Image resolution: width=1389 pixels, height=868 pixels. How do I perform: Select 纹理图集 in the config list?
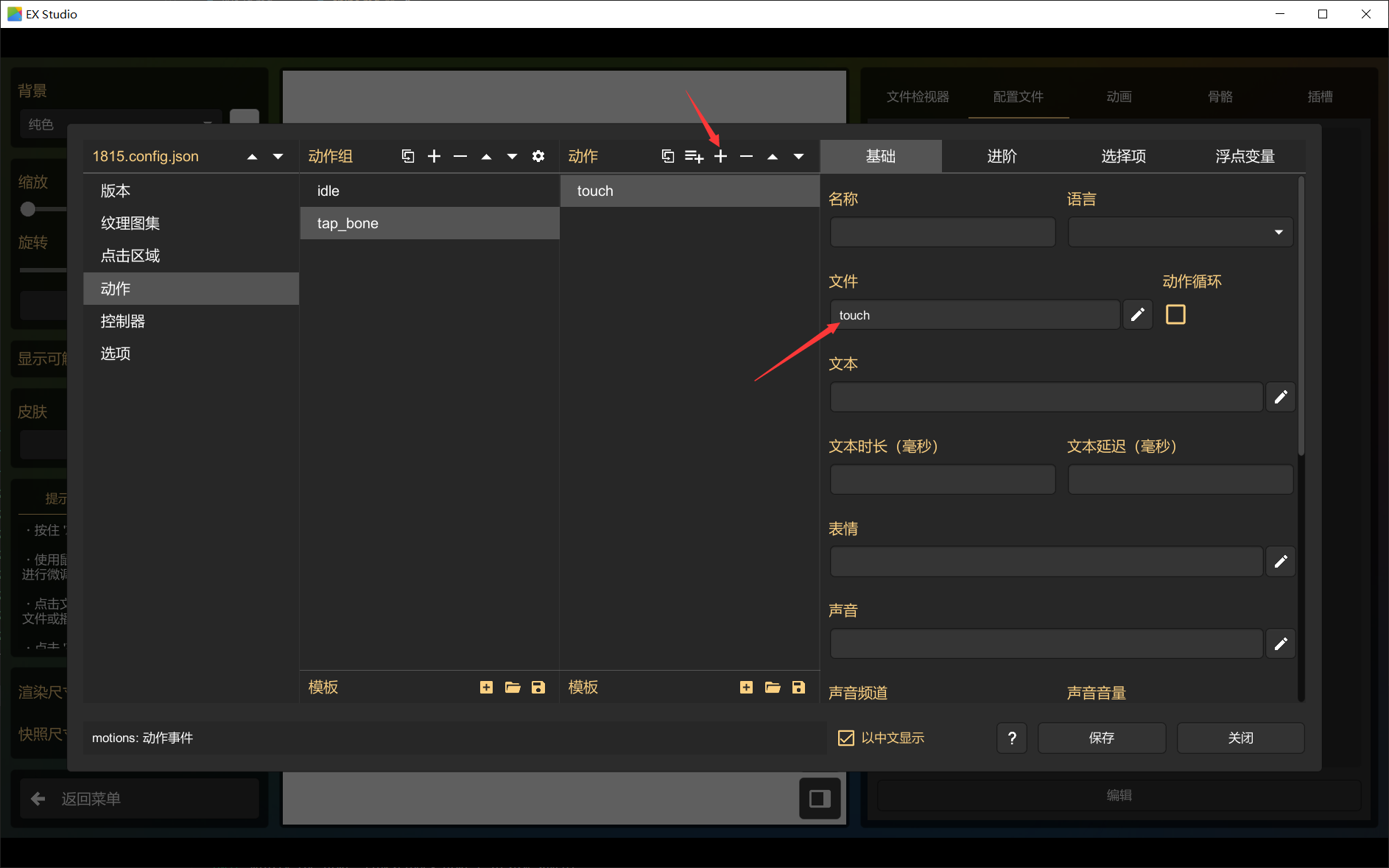(x=191, y=223)
